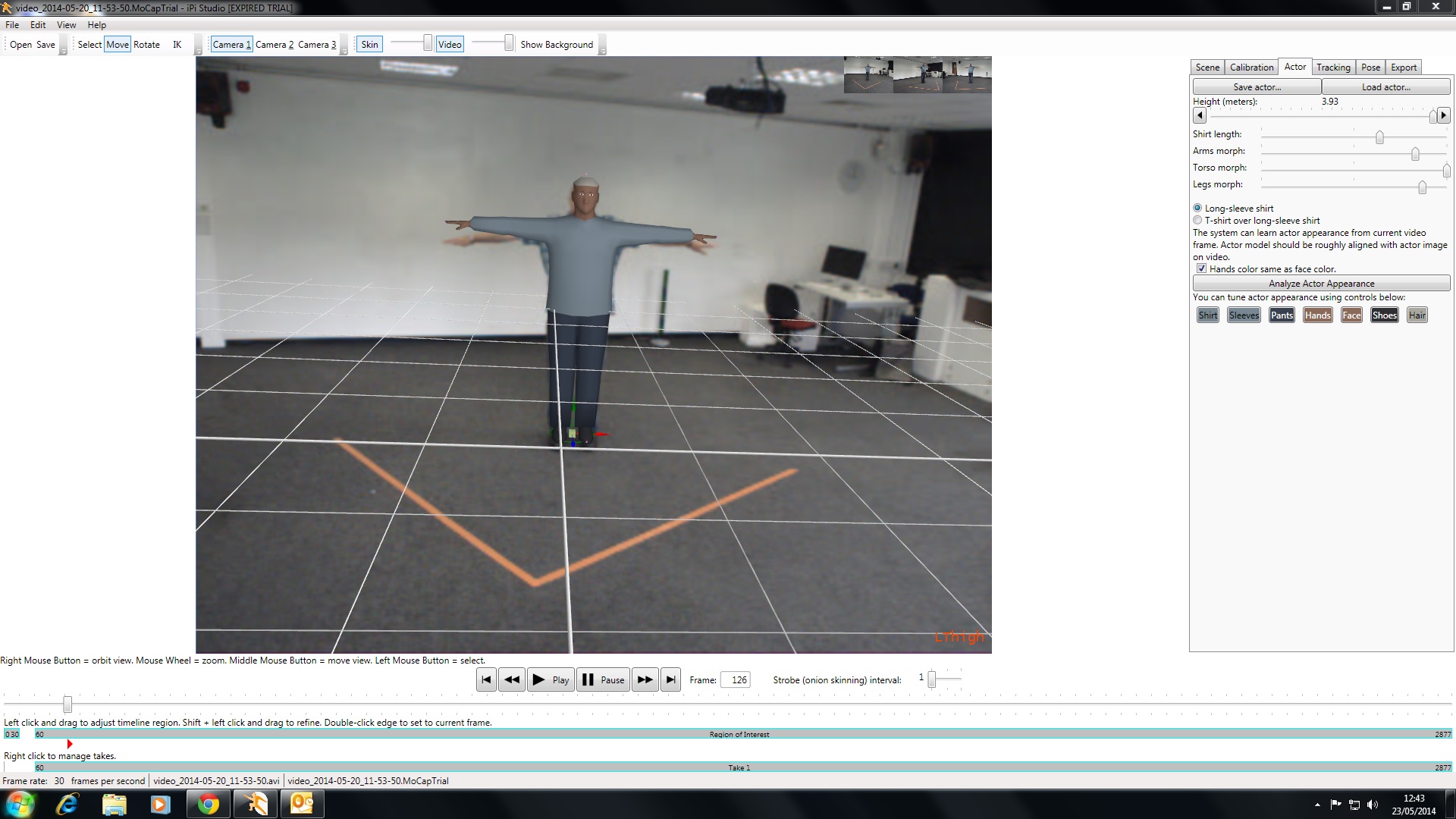
Task: Open the Tracking tab
Action: click(1333, 67)
